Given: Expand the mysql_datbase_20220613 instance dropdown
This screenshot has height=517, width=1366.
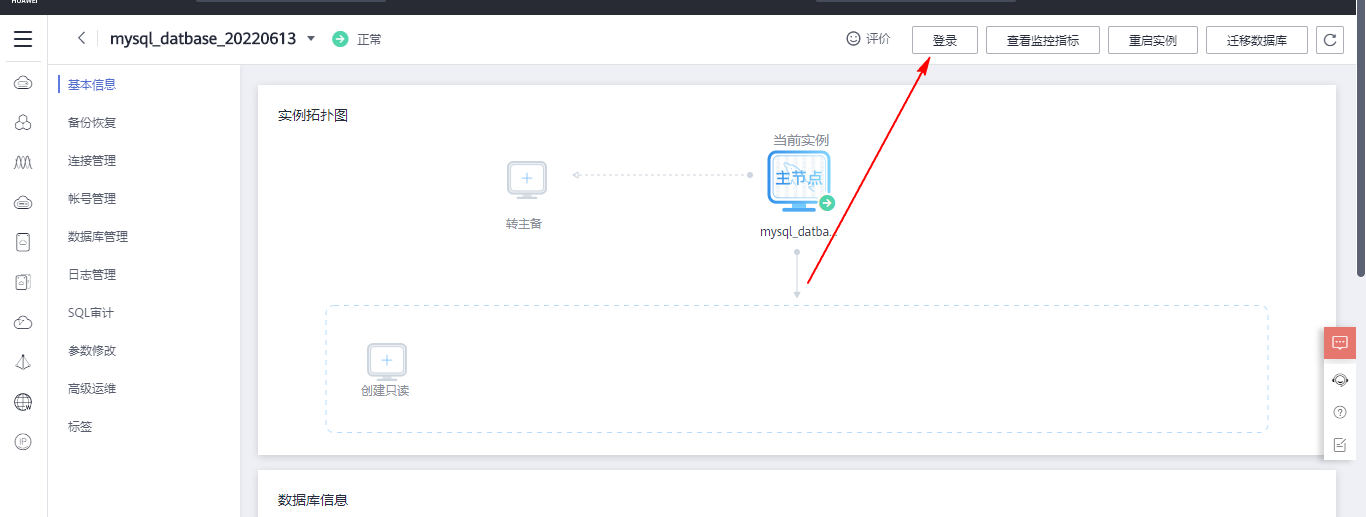Looking at the screenshot, I should tap(311, 39).
